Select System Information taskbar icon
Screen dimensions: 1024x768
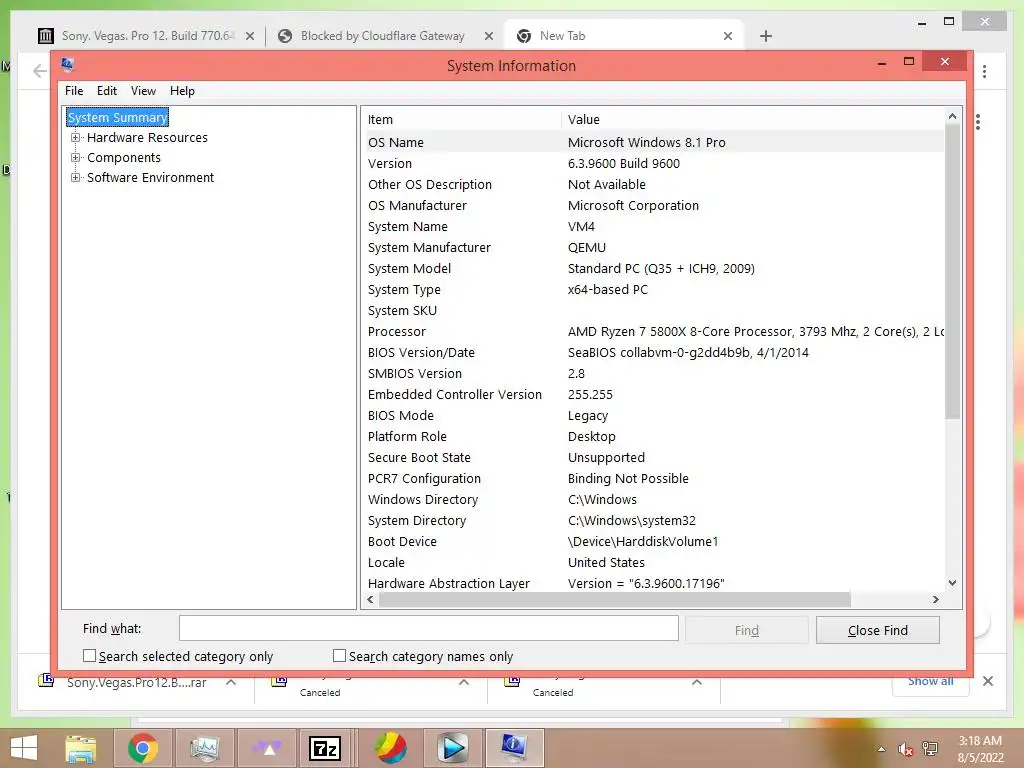click(514, 748)
